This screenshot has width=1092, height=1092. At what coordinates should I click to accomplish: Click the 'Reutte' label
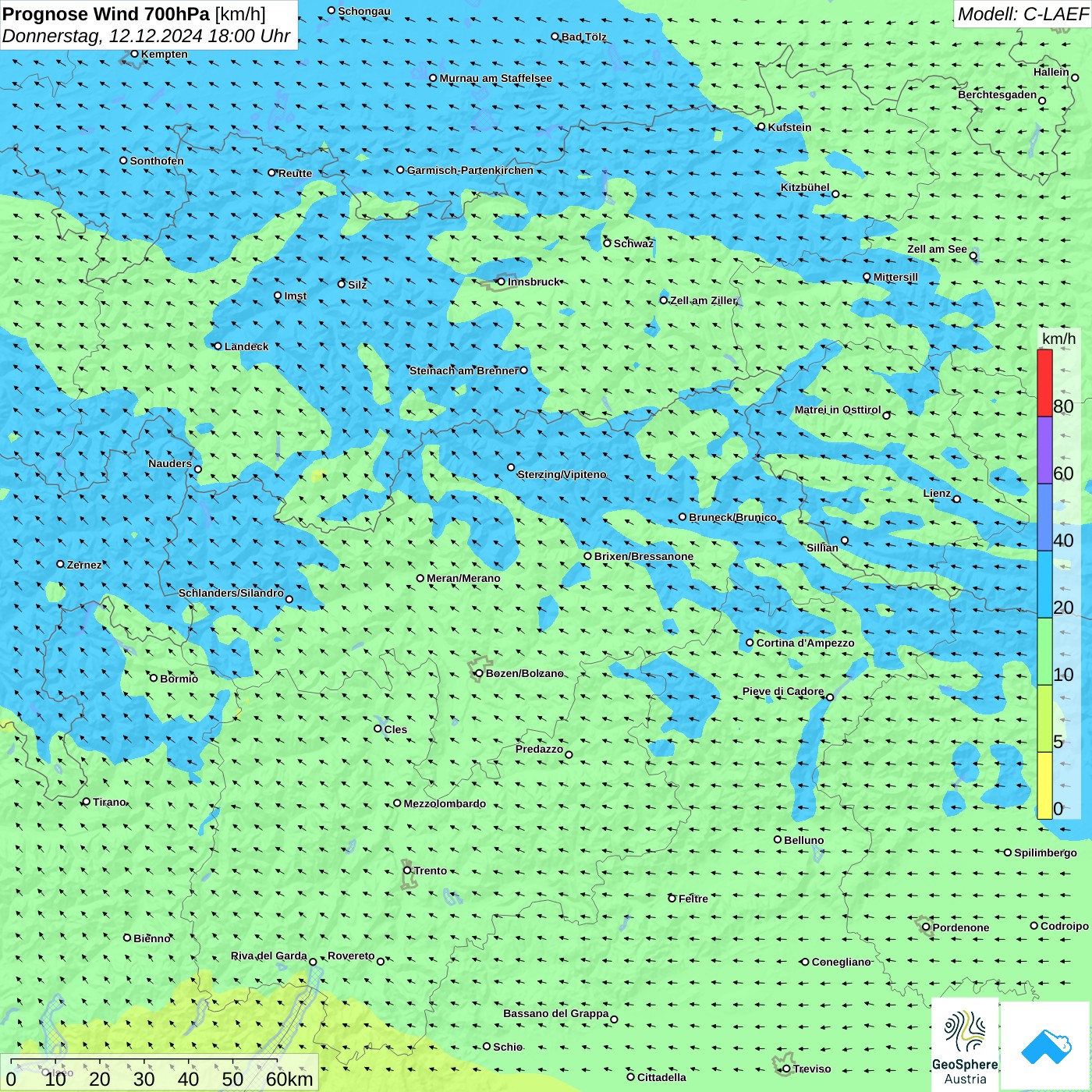point(295,173)
